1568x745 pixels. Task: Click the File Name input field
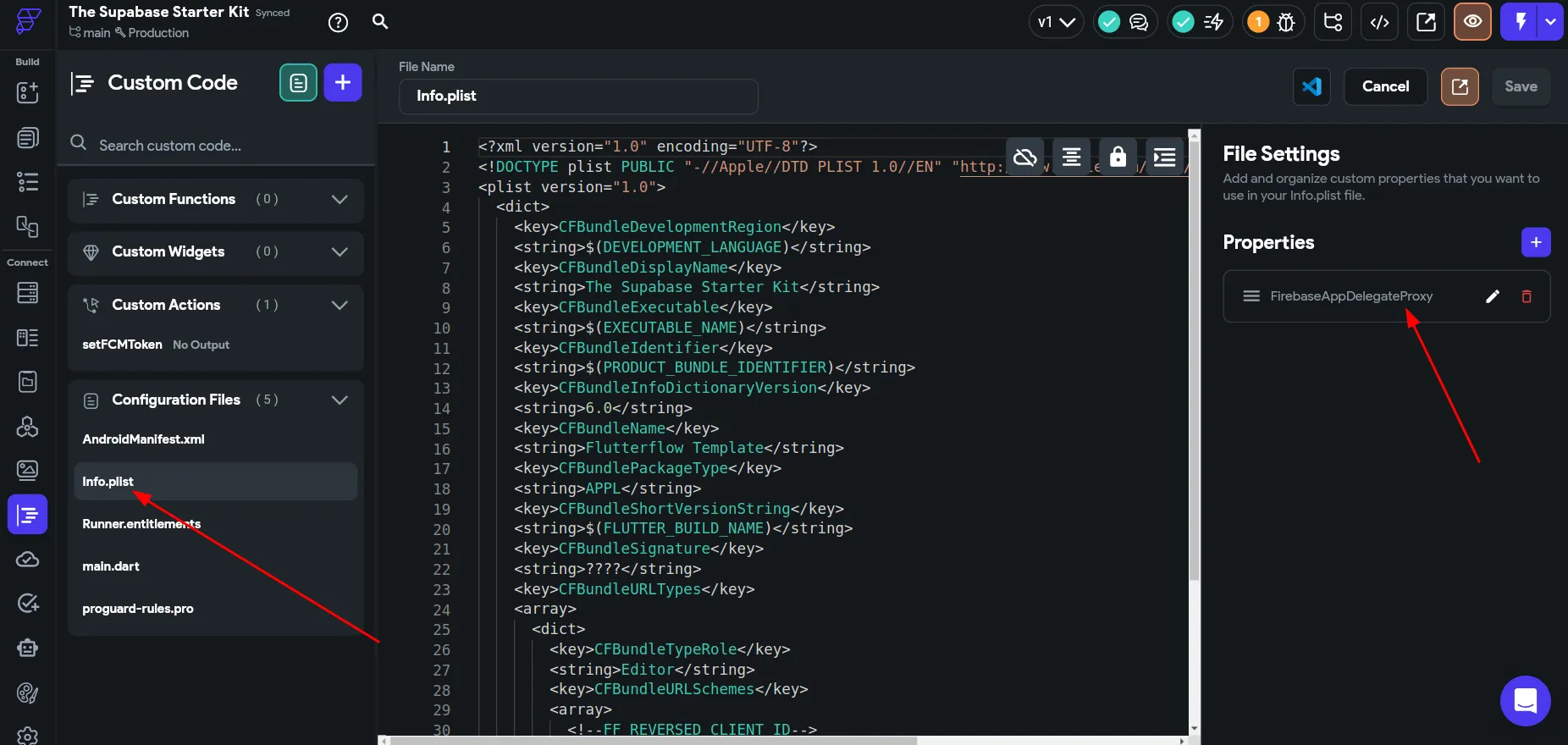[x=578, y=97]
